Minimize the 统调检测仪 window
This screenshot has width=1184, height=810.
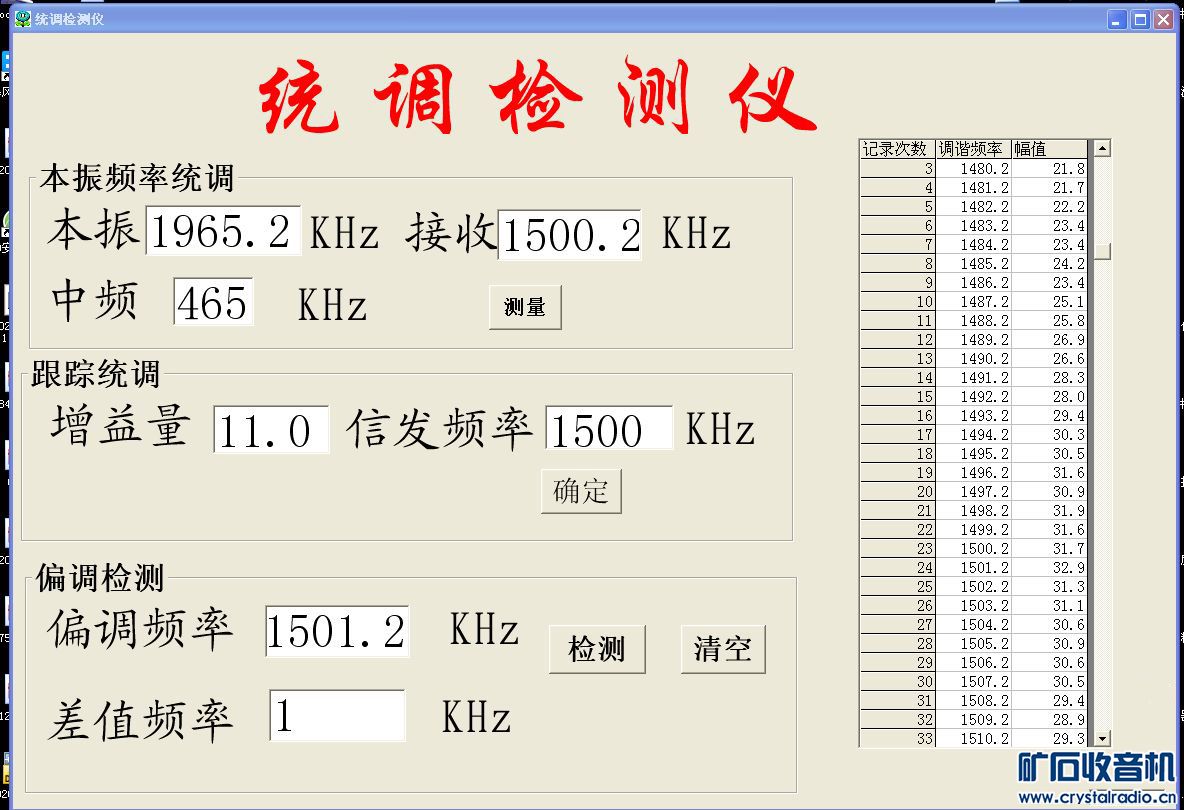click(x=1117, y=20)
